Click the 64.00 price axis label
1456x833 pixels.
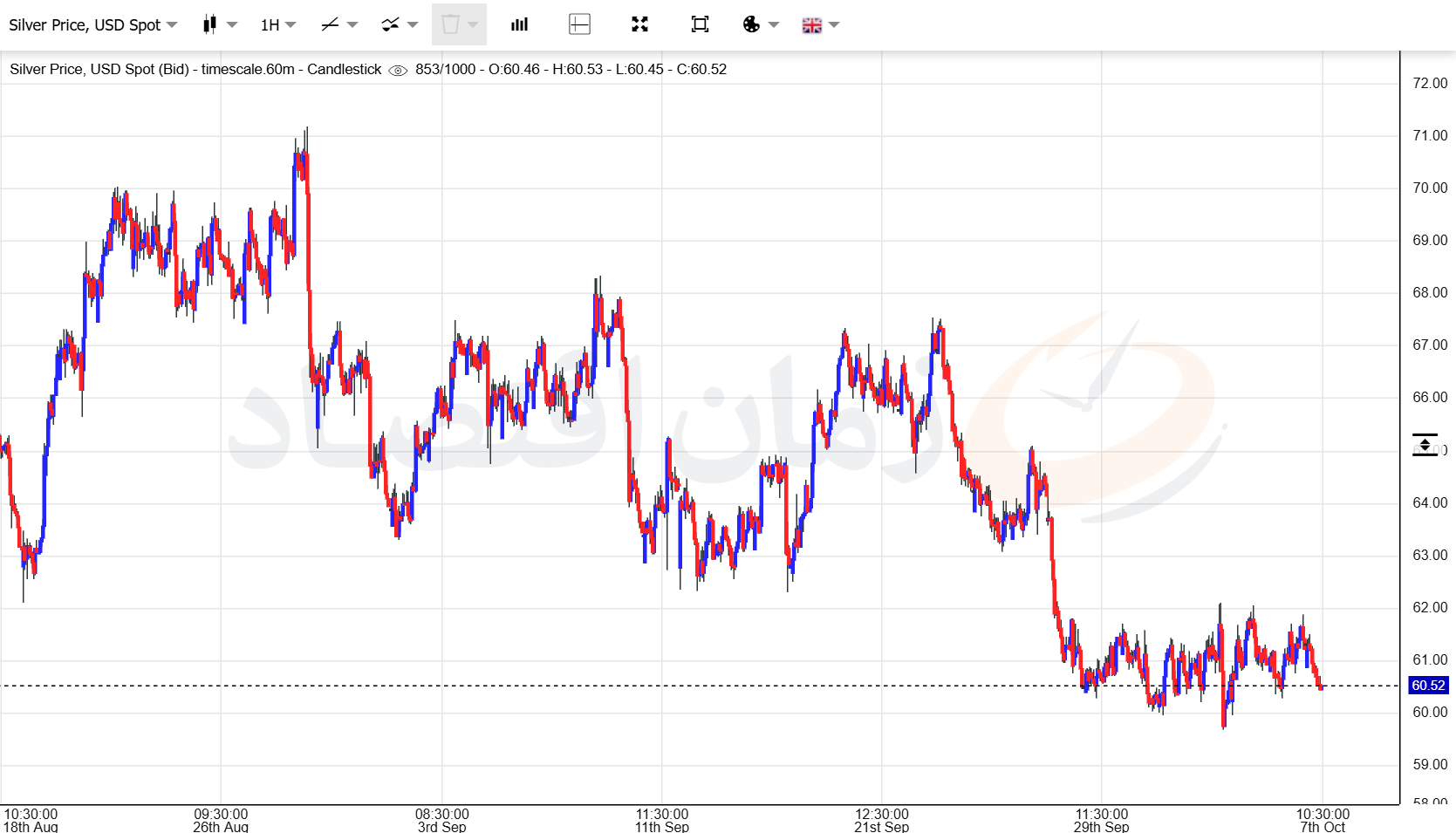point(1430,502)
